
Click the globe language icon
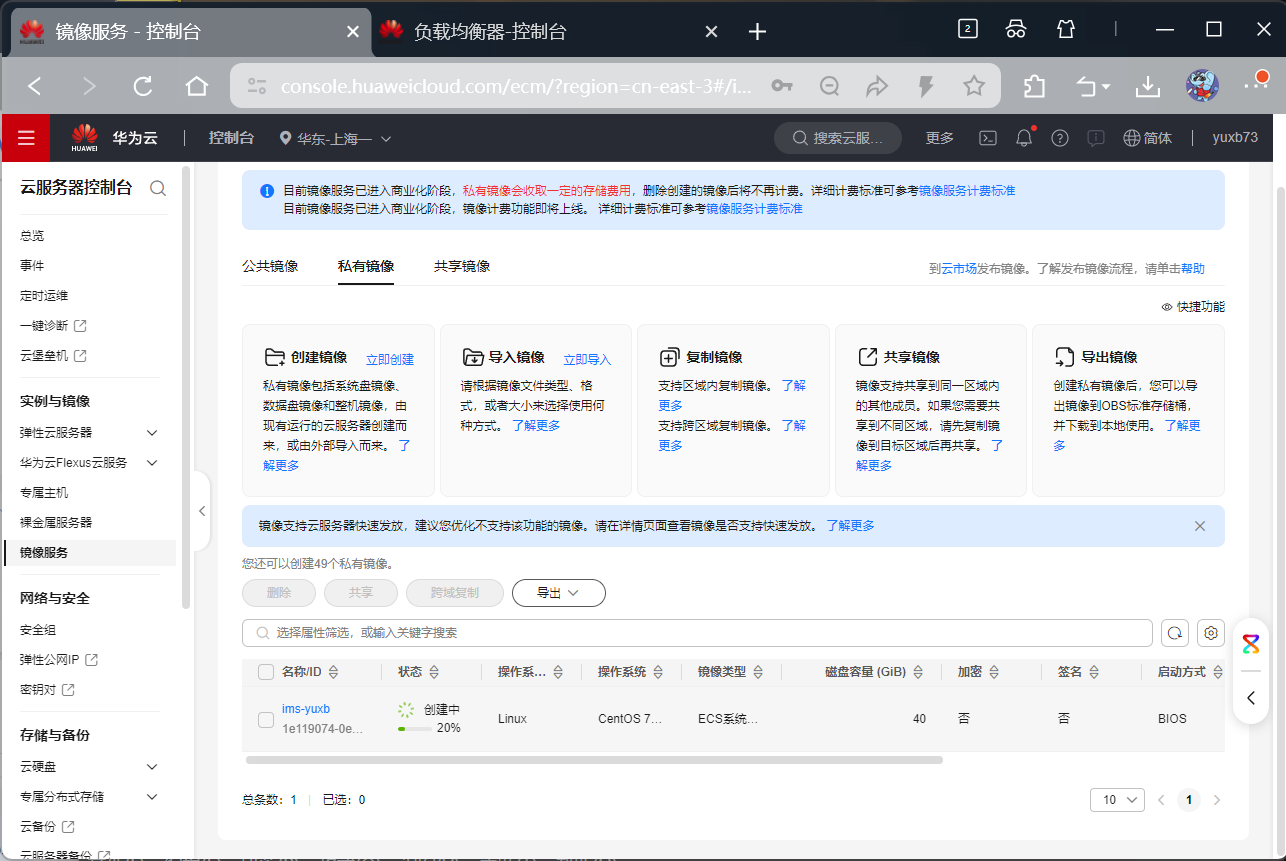pos(1132,138)
